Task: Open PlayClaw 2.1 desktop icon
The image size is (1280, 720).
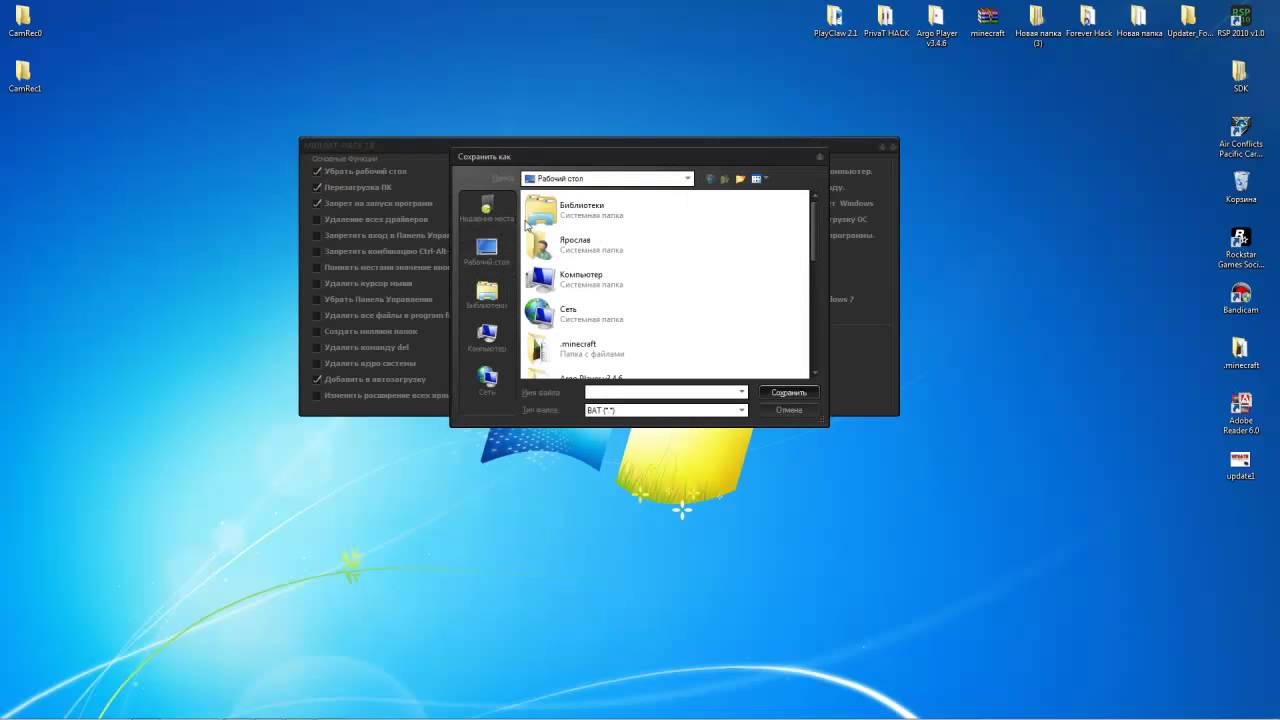Action: 835,21
